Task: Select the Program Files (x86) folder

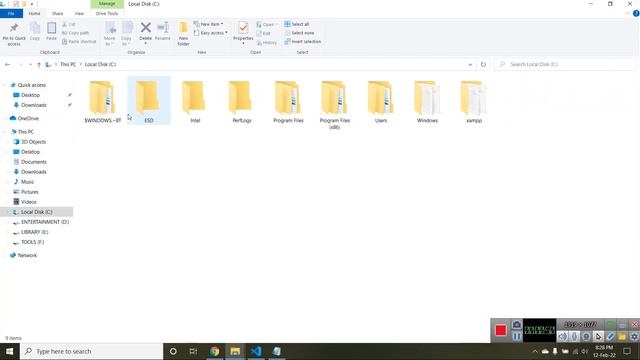Action: coord(335,105)
